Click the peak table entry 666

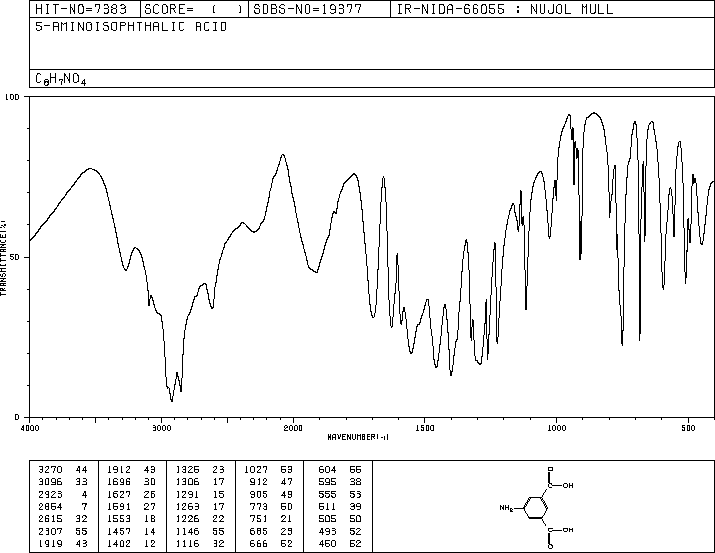[x=259, y=543]
